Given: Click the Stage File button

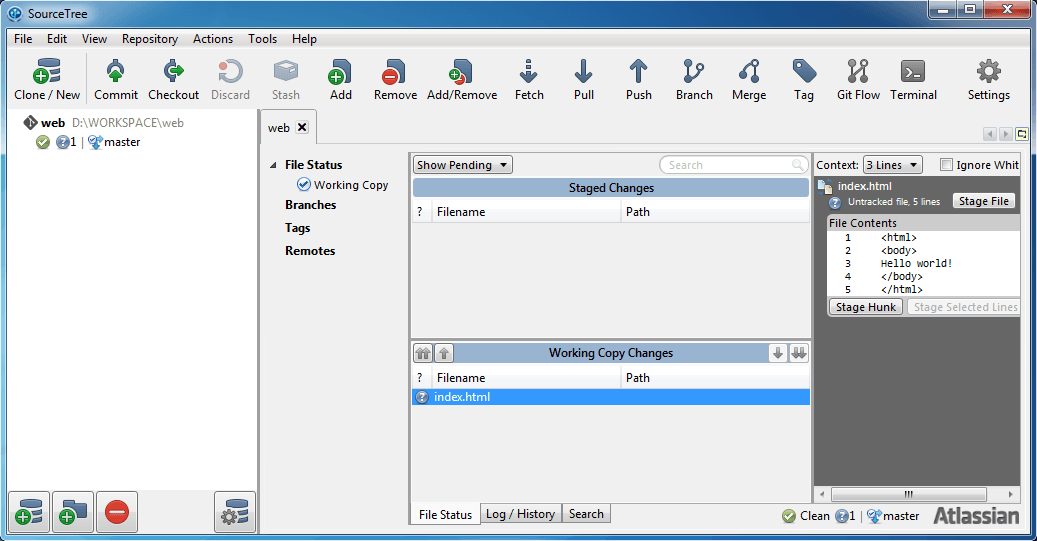Looking at the screenshot, I should [x=983, y=201].
